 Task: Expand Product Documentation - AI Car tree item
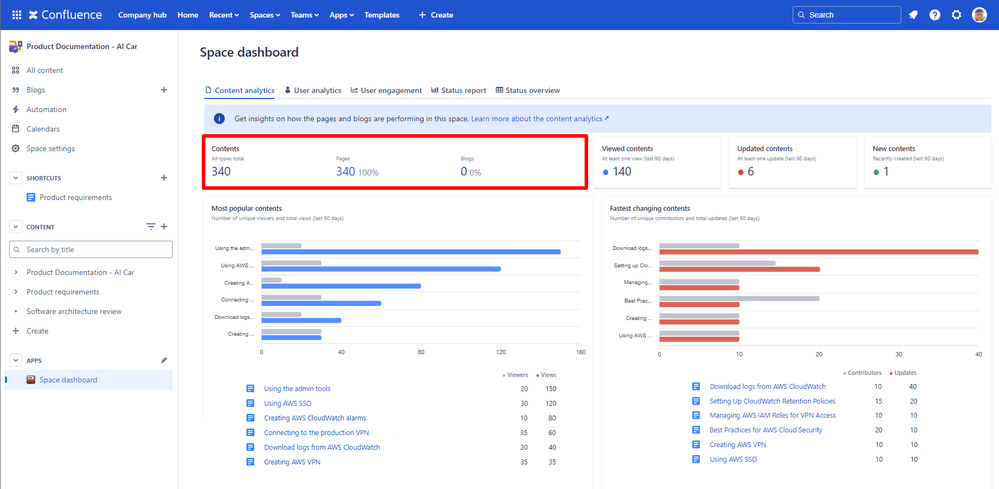[15, 273]
